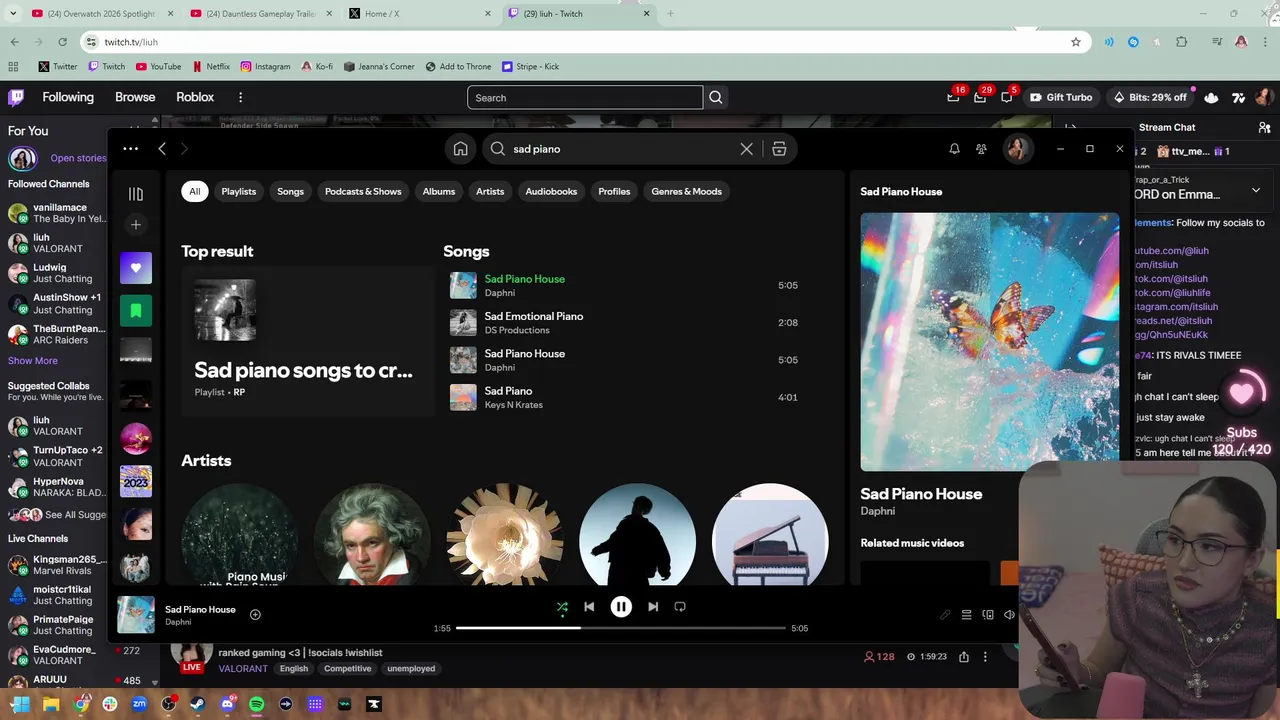Toggle the lyrics microphone icon
The image size is (1280, 720).
[945, 615]
